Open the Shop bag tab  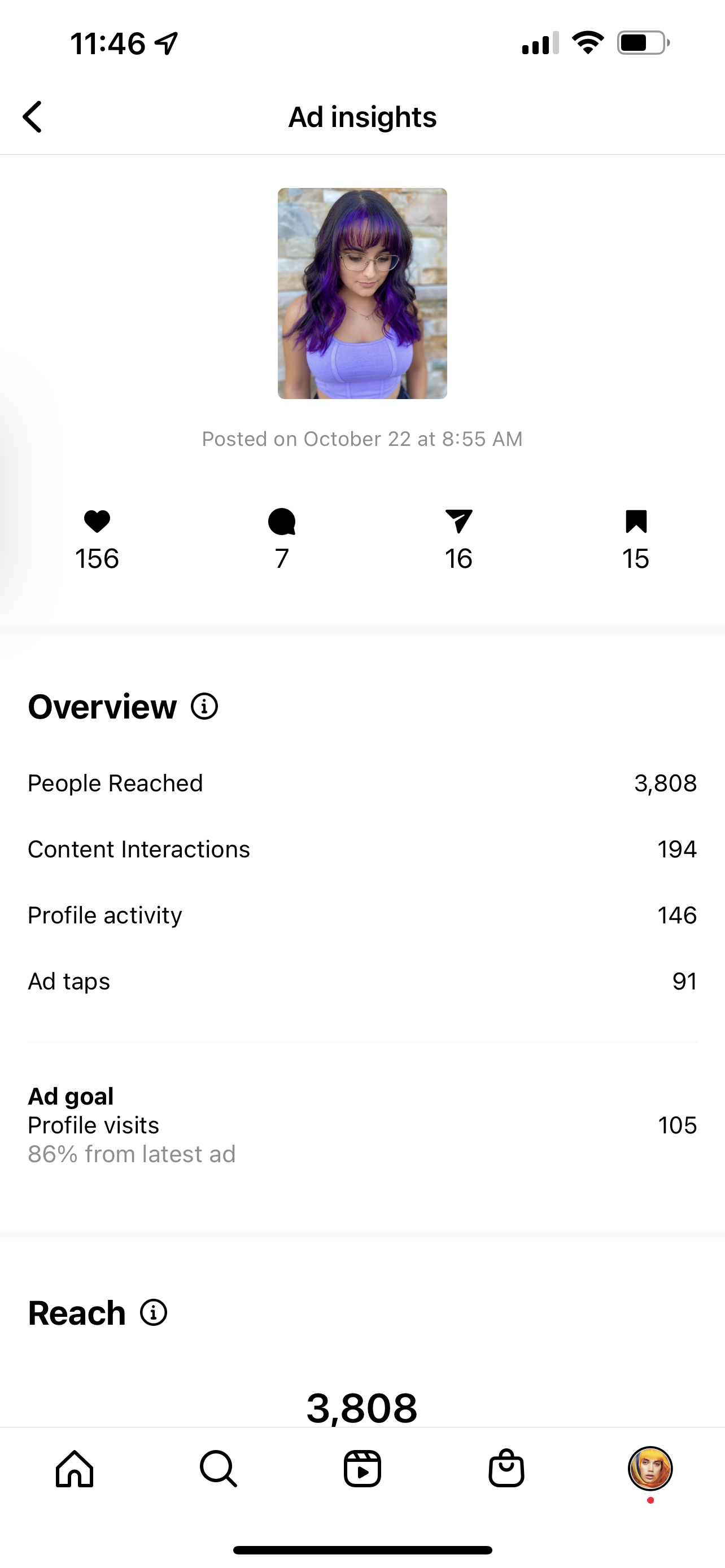506,1469
